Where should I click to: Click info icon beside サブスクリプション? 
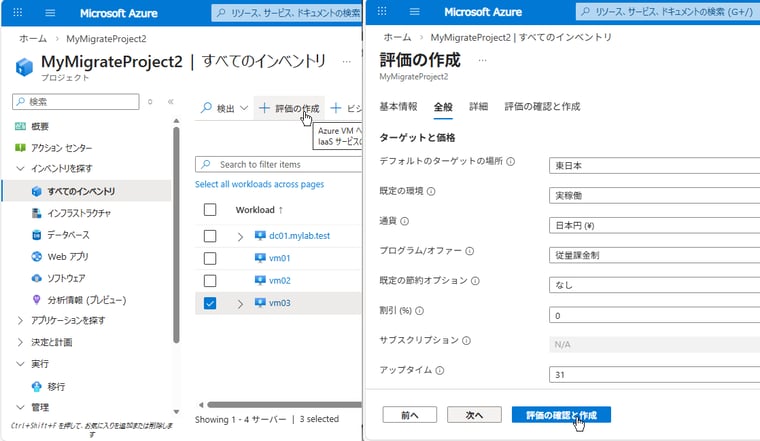466,341
